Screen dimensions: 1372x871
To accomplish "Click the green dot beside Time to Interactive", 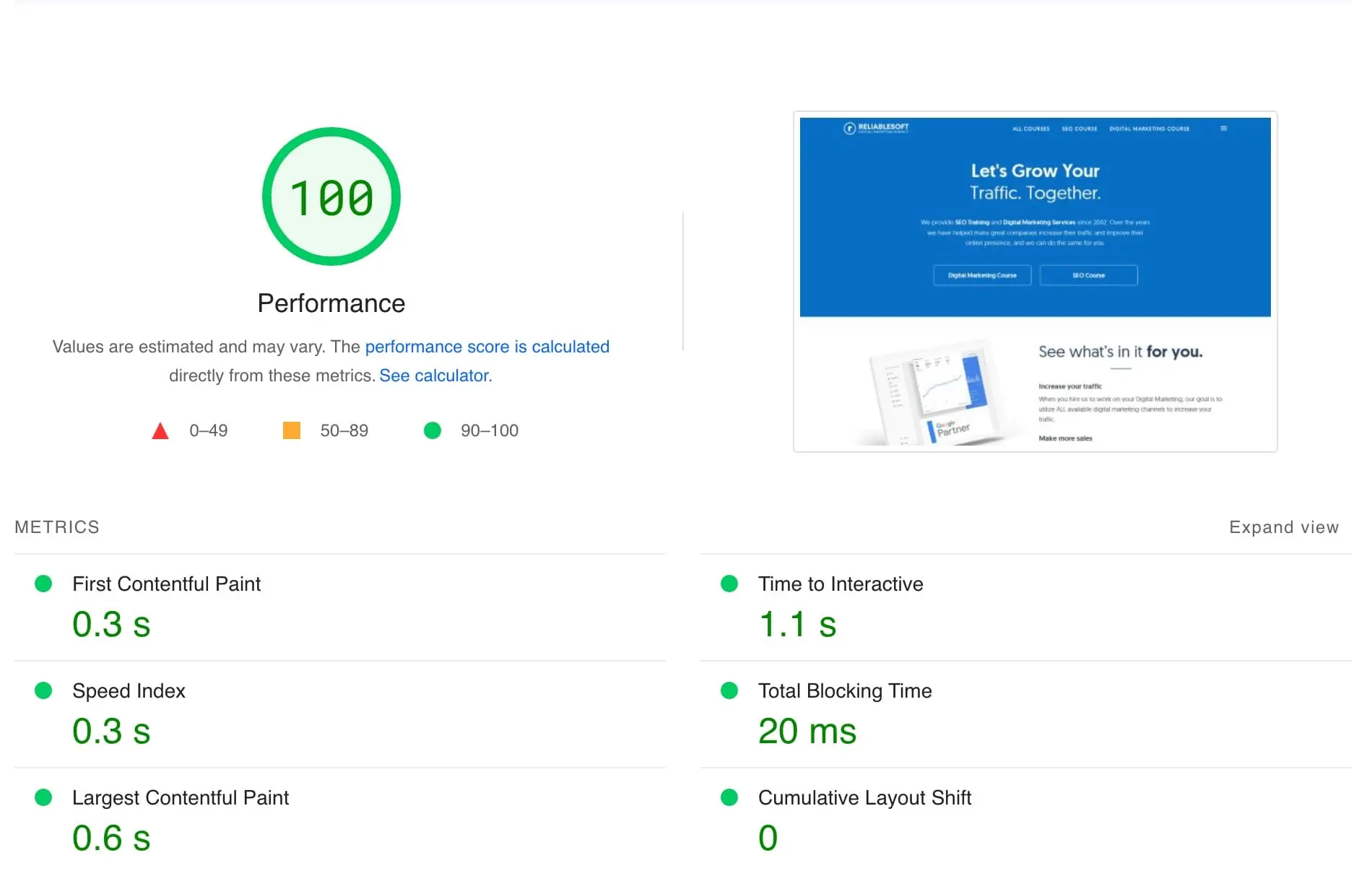I will 729,584.
